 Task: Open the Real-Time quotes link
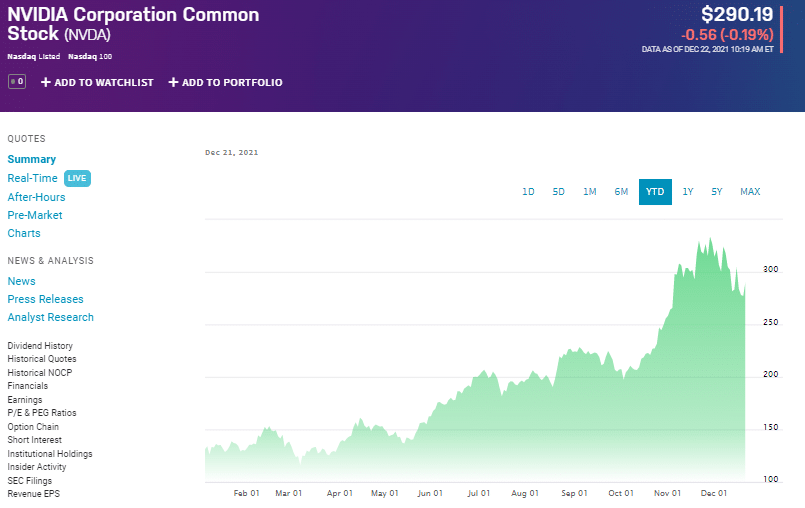32,178
